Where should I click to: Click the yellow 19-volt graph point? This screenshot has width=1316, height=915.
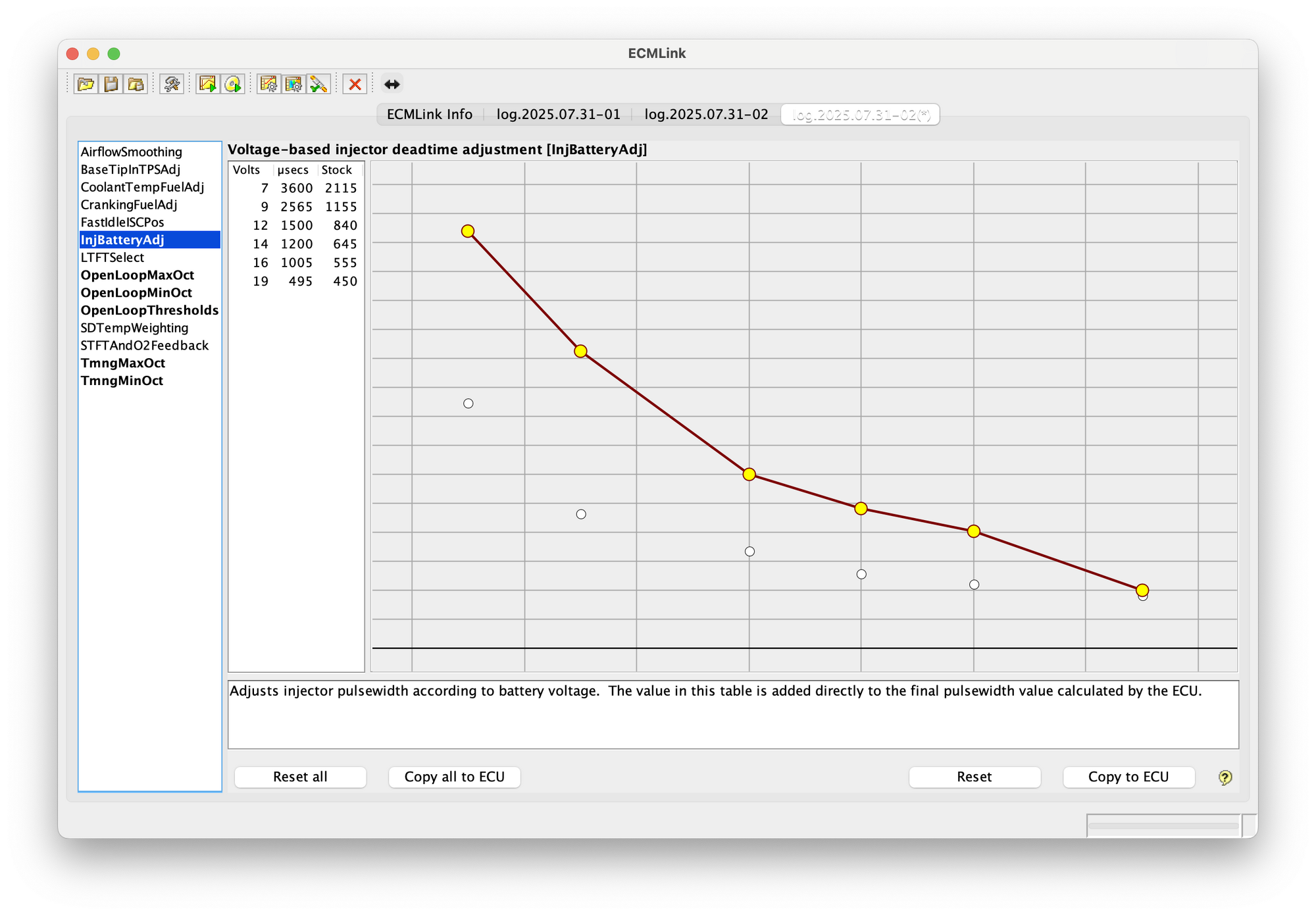click(1142, 590)
